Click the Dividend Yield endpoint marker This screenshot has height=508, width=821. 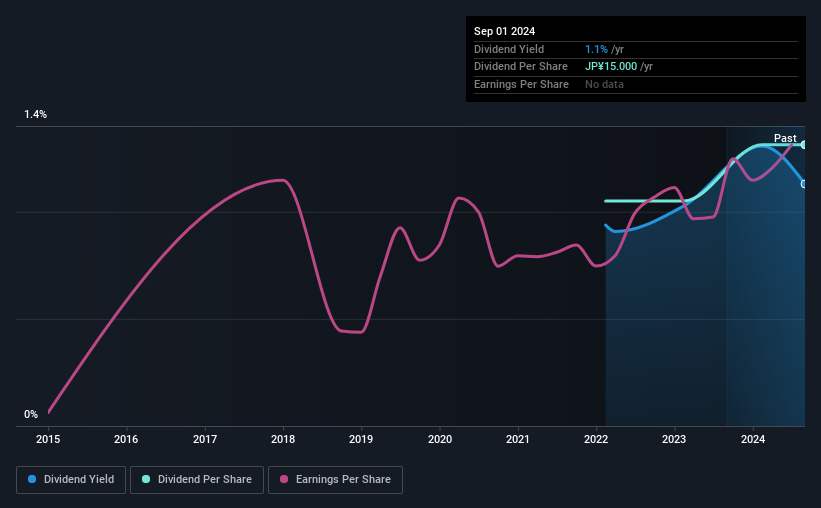(x=804, y=184)
